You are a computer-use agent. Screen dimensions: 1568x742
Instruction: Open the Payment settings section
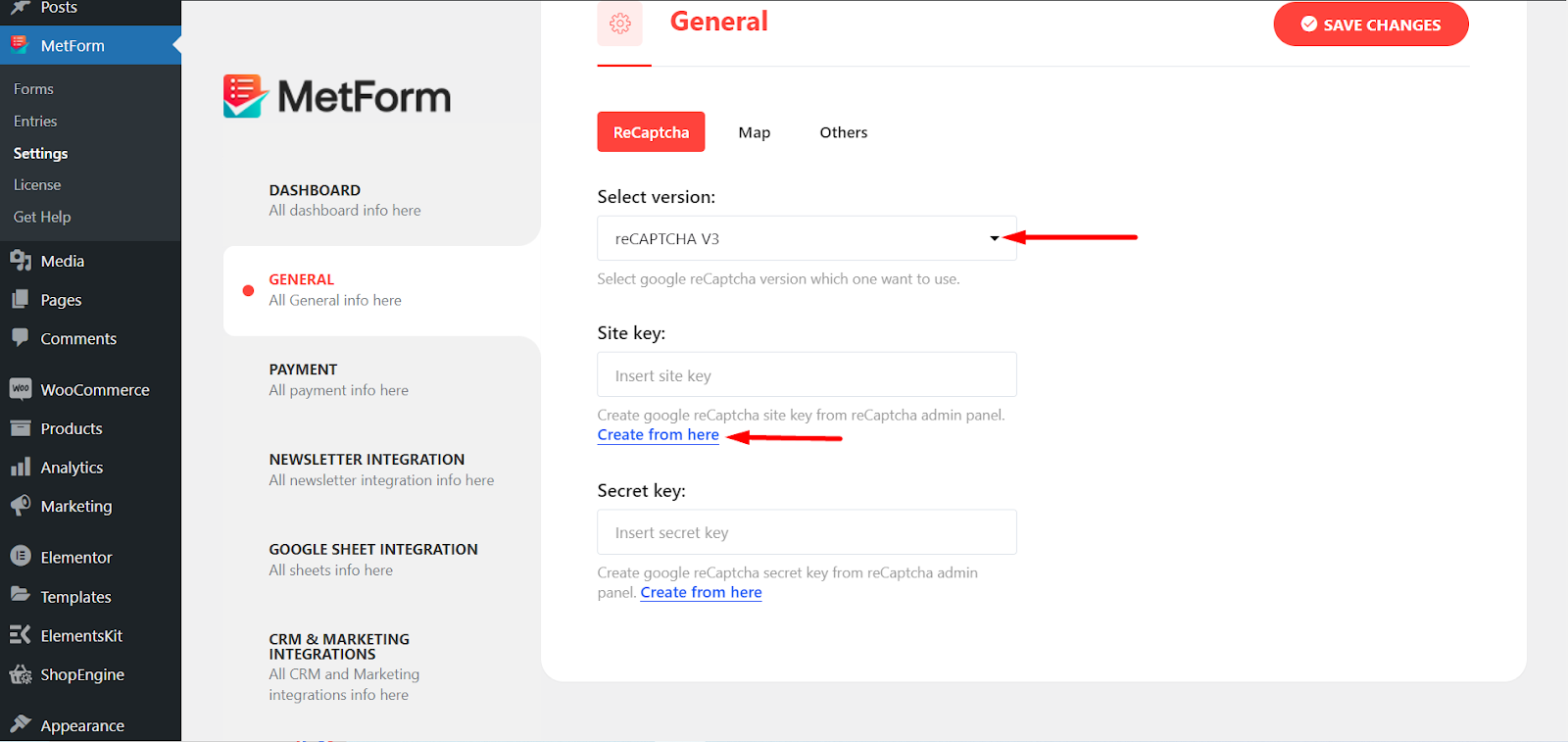[x=382, y=380]
